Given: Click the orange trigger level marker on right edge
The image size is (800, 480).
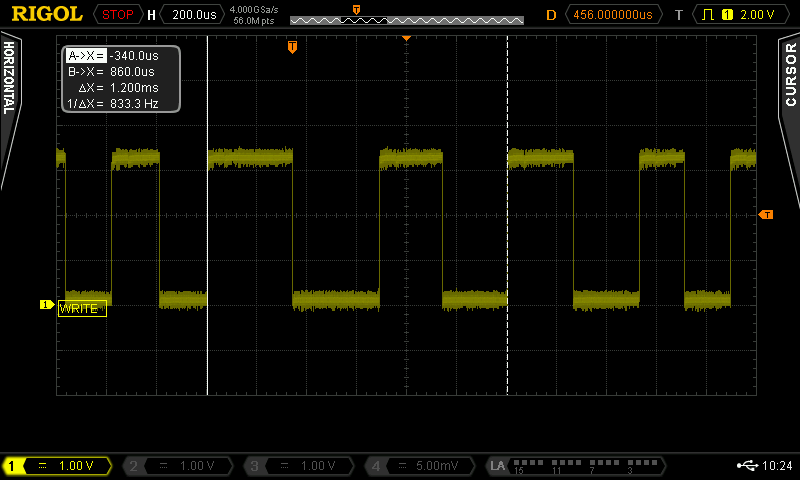Looking at the screenshot, I should coord(766,215).
